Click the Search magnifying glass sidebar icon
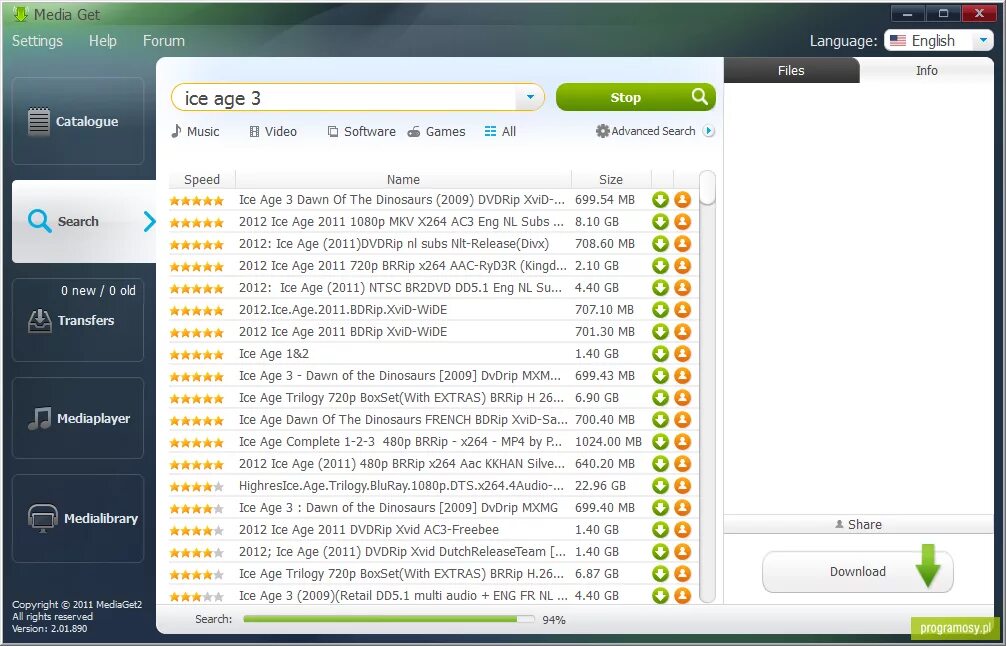The height and width of the screenshot is (646, 1006). coord(39,221)
